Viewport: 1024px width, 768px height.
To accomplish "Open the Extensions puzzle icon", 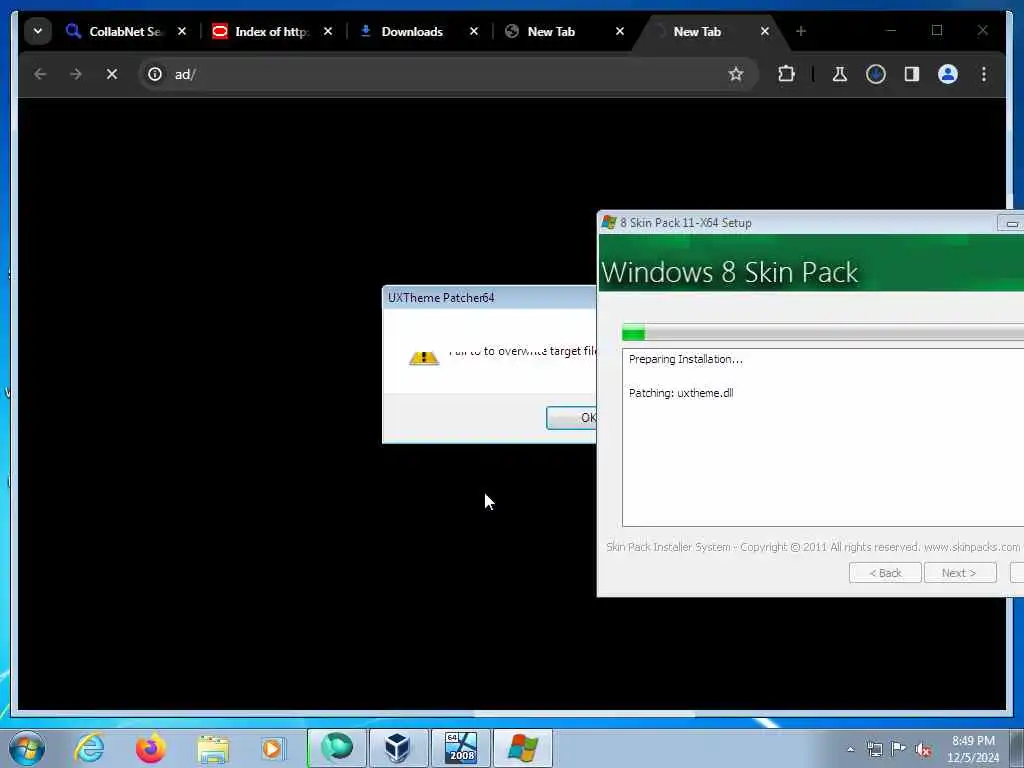I will coord(786,74).
